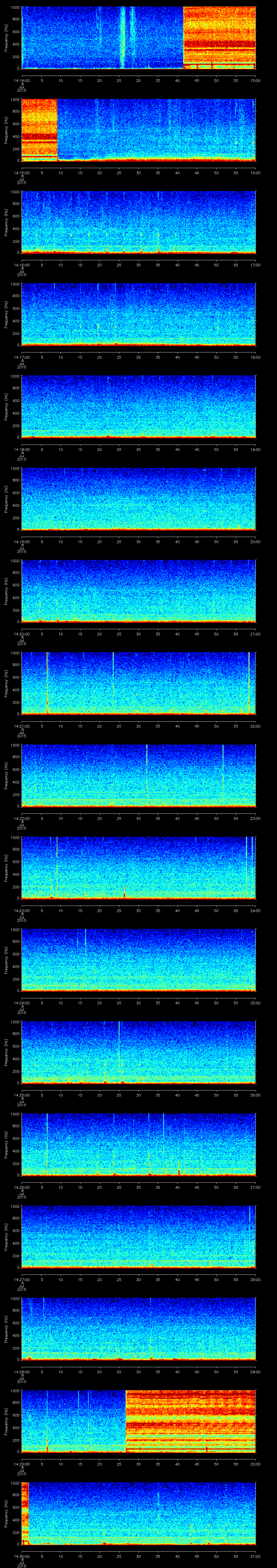Click the '14:24:00' start time label
Screen dimensions: 277x1568
[21, 1003]
